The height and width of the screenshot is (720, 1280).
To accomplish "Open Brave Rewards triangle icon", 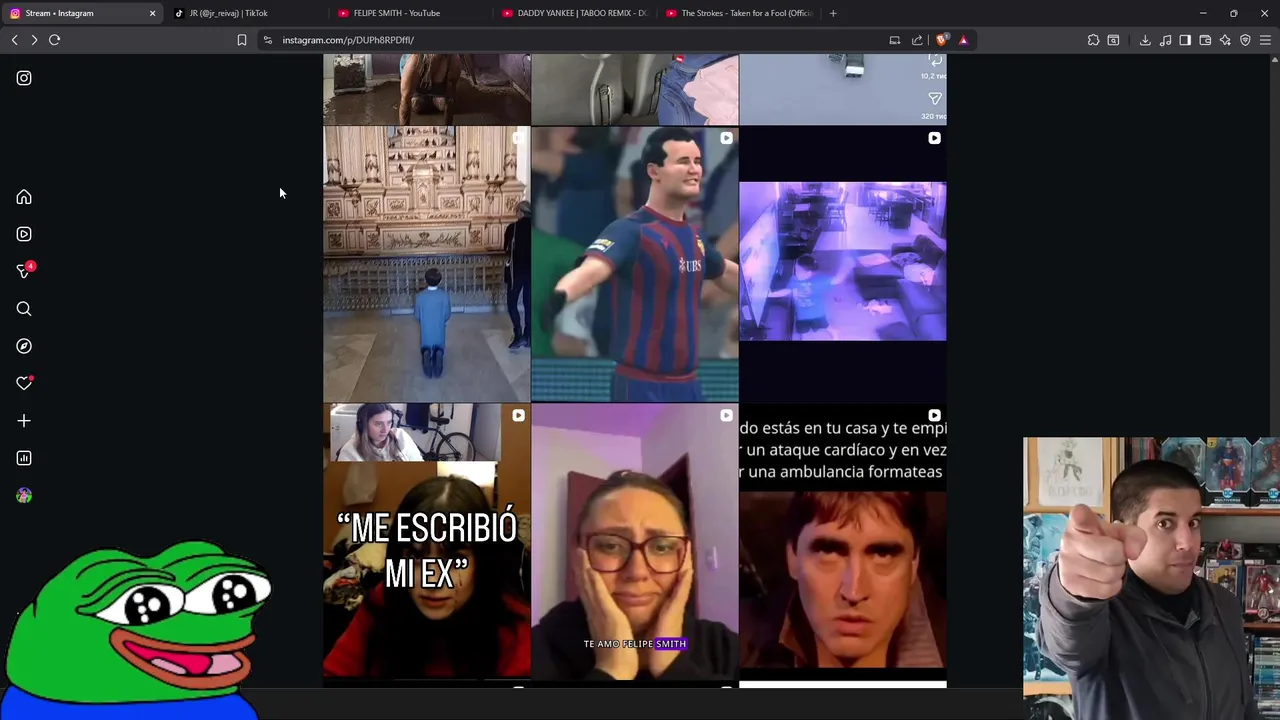I will [963, 40].
